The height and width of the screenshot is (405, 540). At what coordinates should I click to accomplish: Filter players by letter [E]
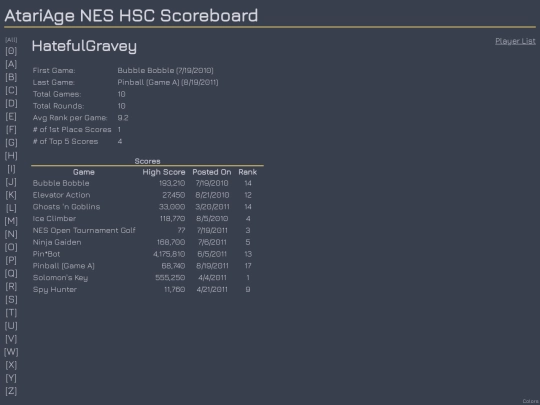coord(11,116)
